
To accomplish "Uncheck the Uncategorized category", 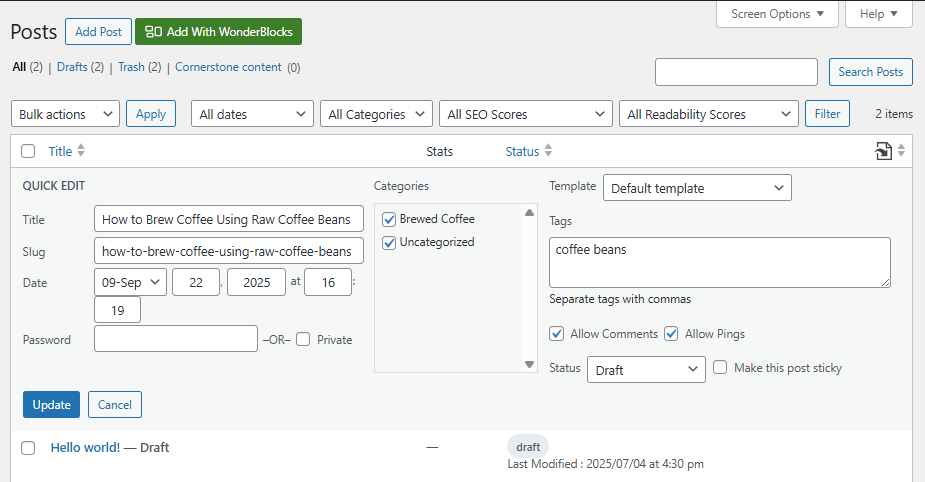I will (389, 242).
